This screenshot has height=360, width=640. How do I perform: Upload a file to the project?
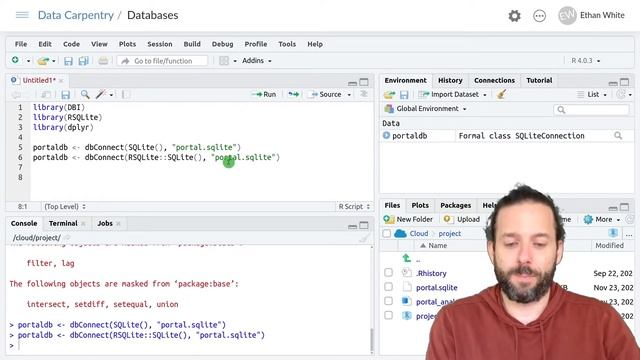(462, 220)
